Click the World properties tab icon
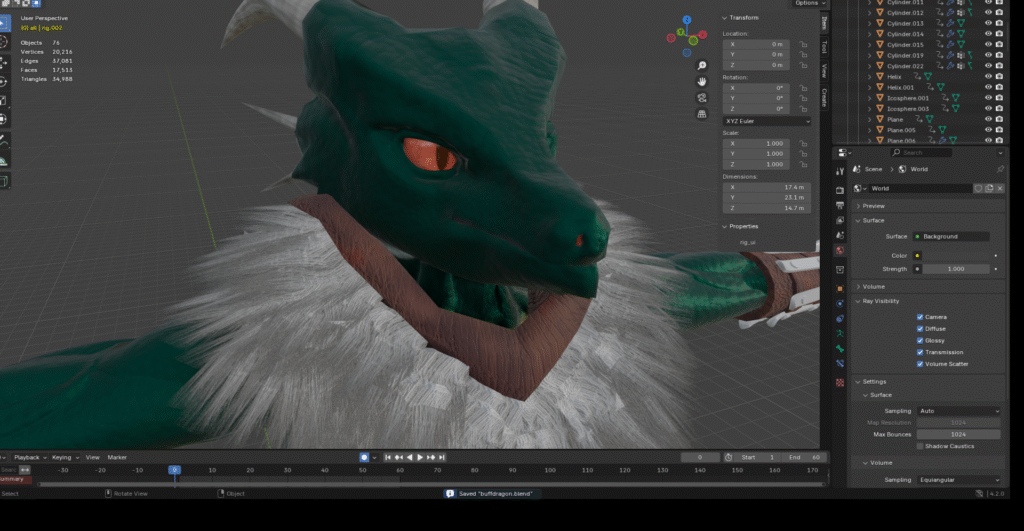 [x=840, y=250]
